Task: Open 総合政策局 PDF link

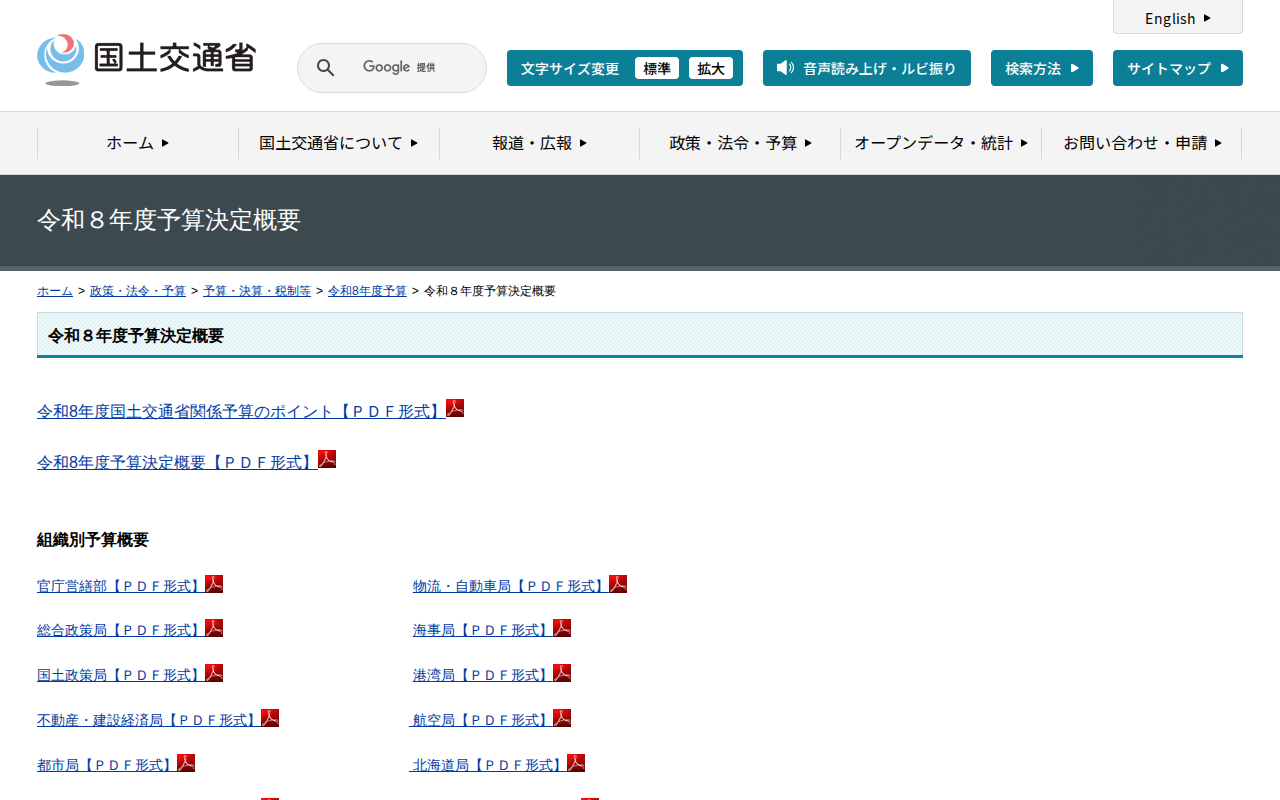Action: 121,630
